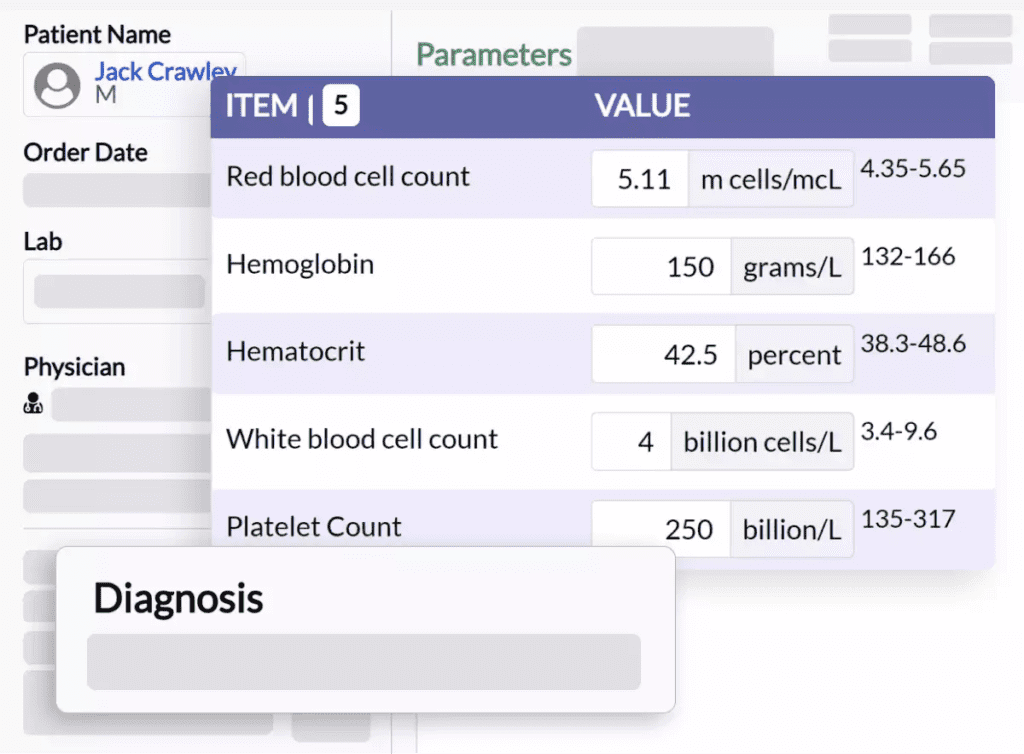Click the item count badge 5
Viewport: 1024px width, 754px height.
pos(341,106)
